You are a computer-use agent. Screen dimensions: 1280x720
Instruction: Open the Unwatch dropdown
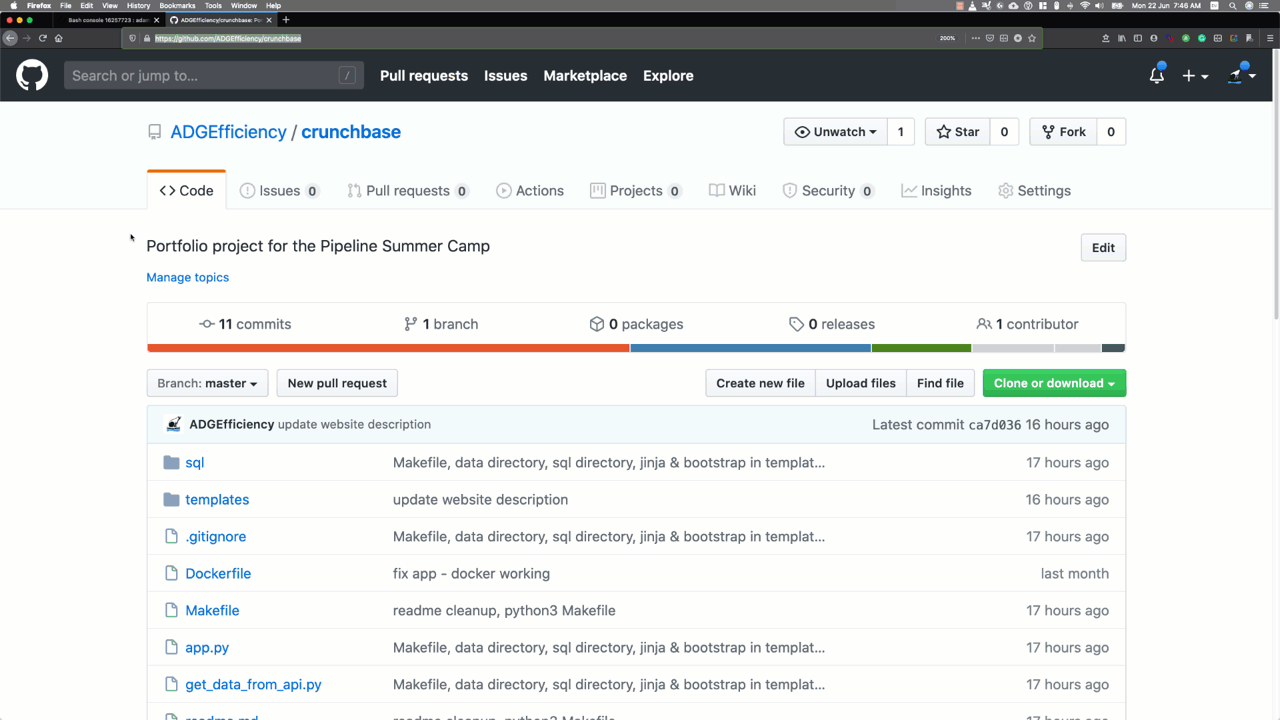[835, 132]
